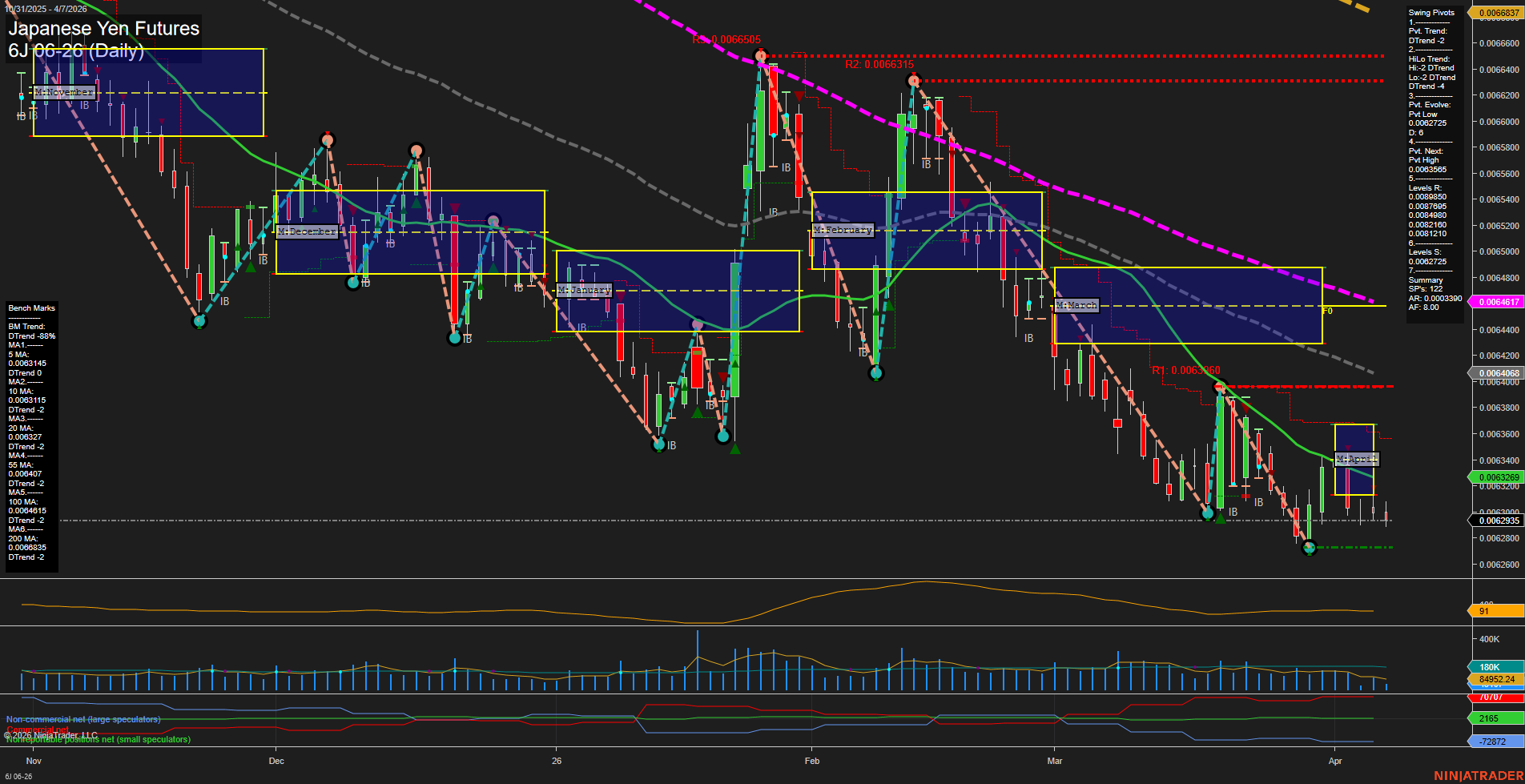Select the Non-commercial net (large speculators) legend label

(x=82, y=718)
